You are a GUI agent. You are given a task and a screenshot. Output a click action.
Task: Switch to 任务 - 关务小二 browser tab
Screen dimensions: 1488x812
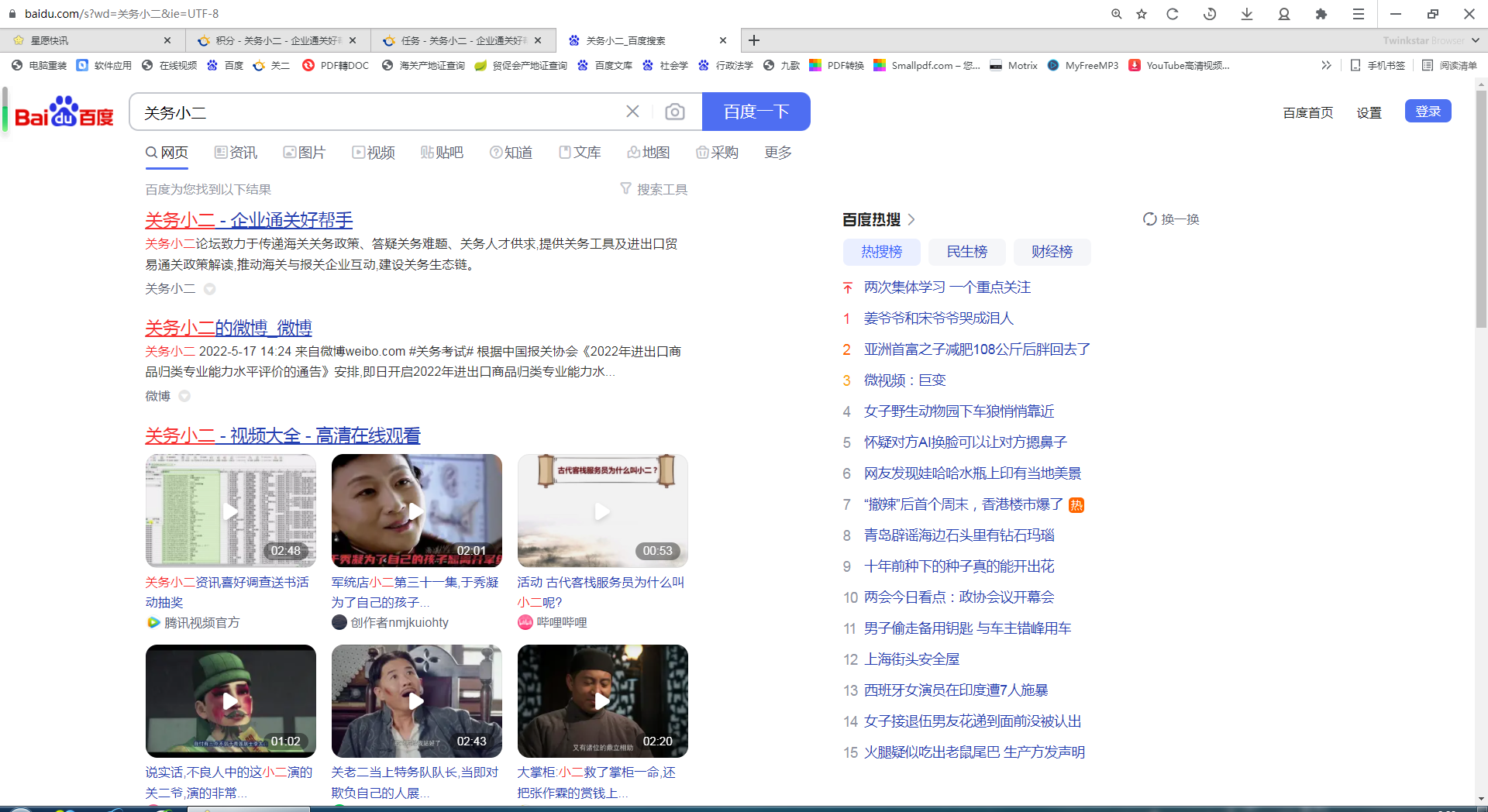click(x=463, y=40)
